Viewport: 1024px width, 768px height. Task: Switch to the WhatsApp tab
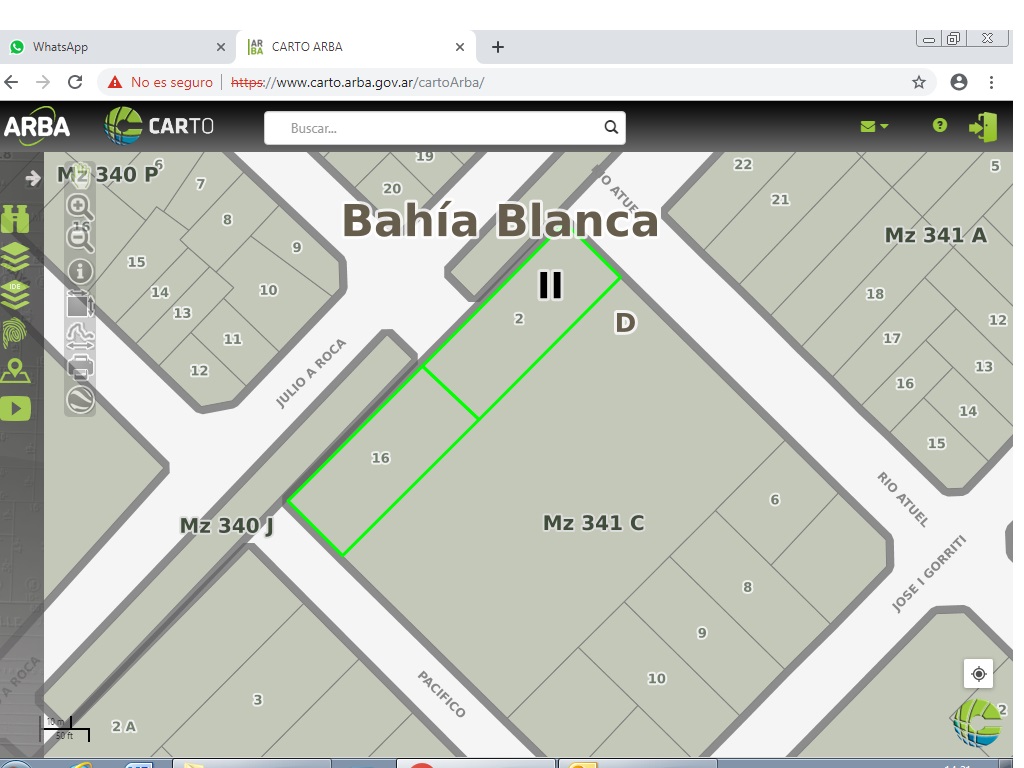(x=118, y=47)
